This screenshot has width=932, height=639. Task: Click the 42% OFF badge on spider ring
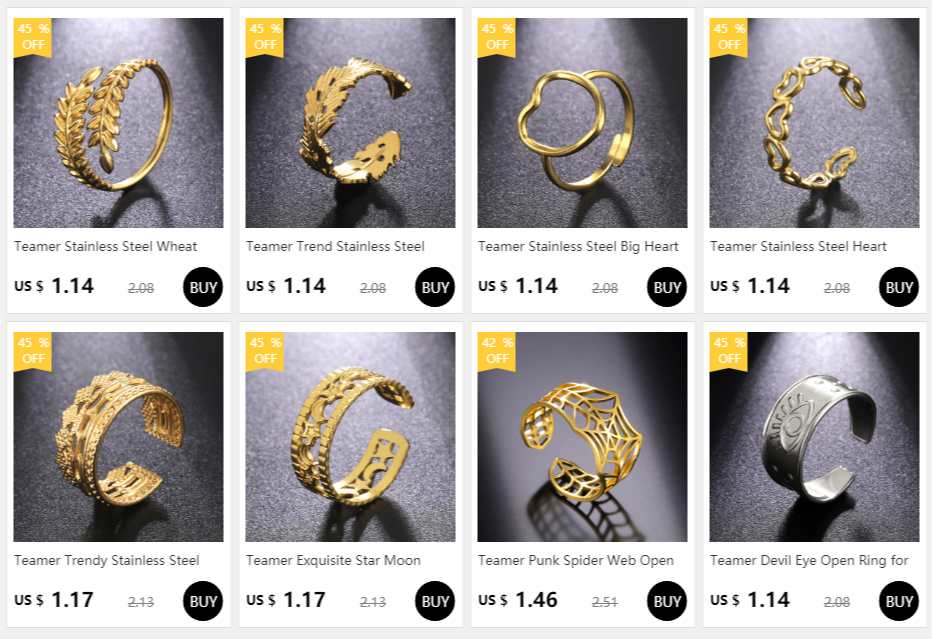point(497,351)
